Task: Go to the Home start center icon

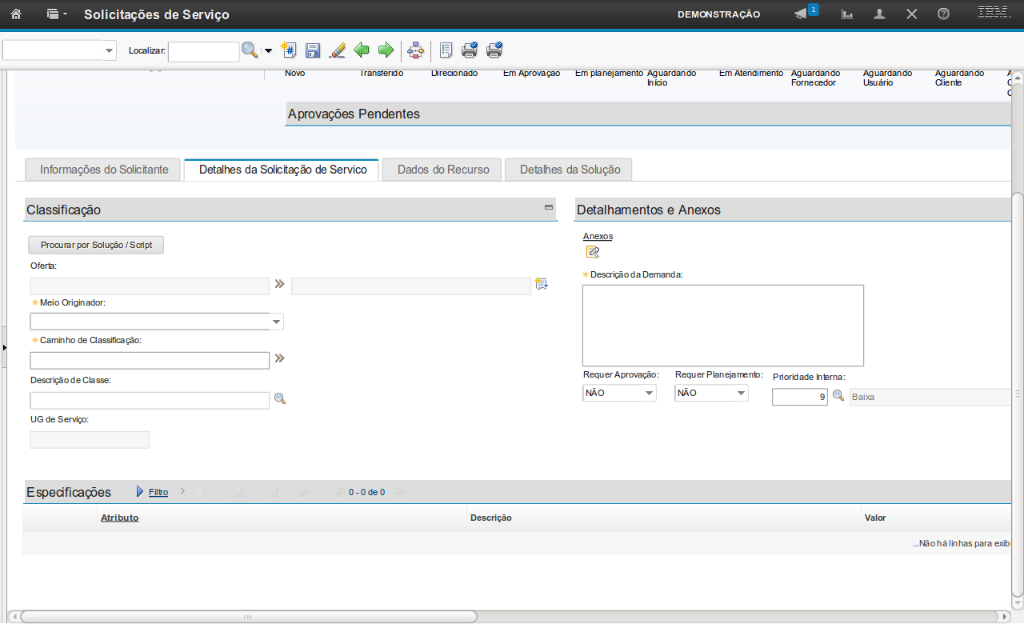Action: tap(15, 14)
